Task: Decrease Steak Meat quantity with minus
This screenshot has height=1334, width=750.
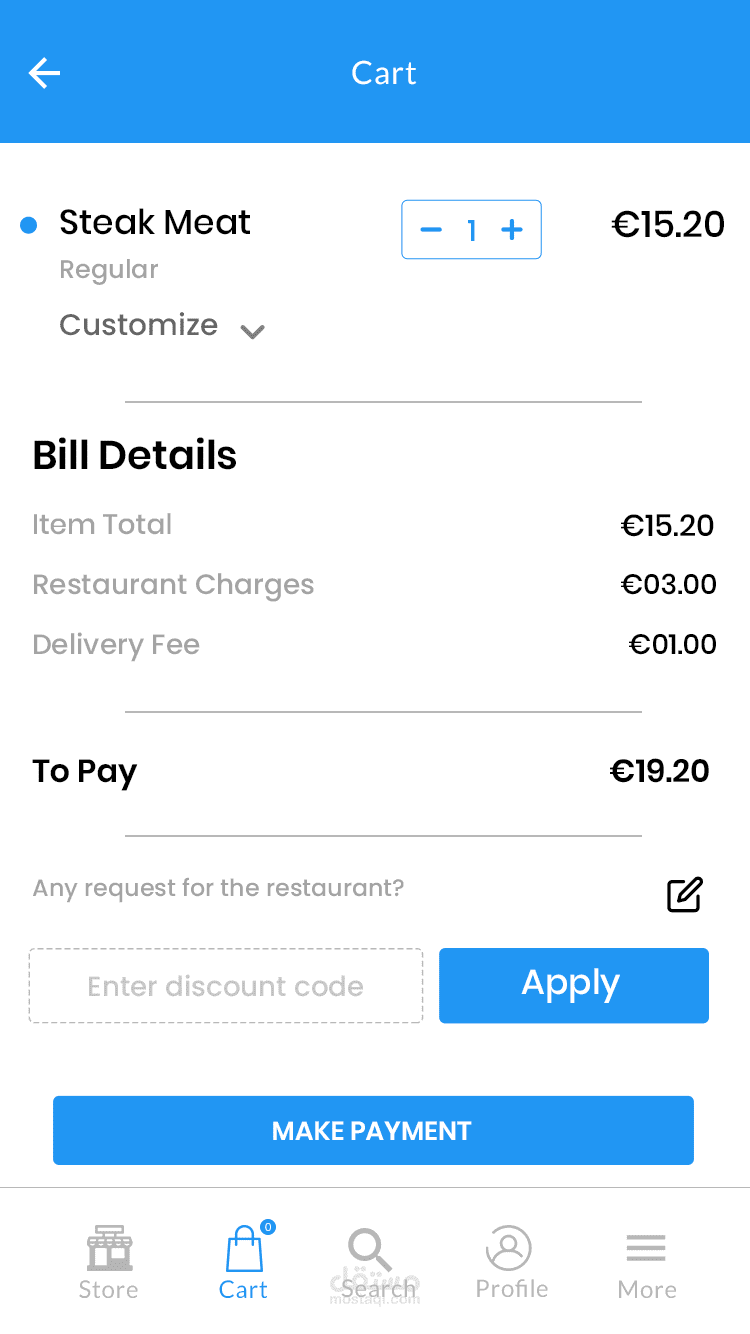Action: [431, 230]
